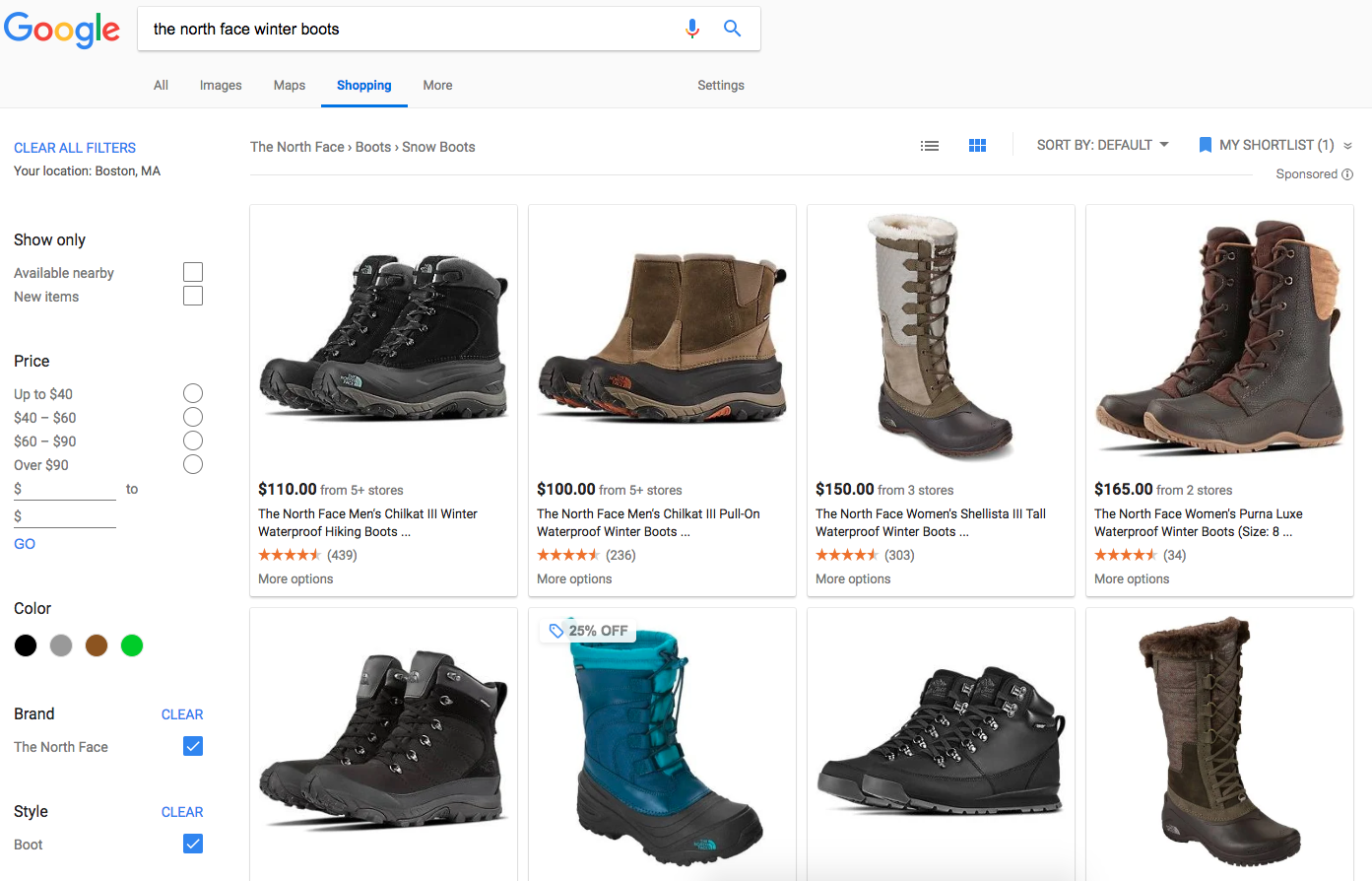Image resolution: width=1372 pixels, height=881 pixels.
Task: Go to the Images tab
Action: [x=221, y=85]
